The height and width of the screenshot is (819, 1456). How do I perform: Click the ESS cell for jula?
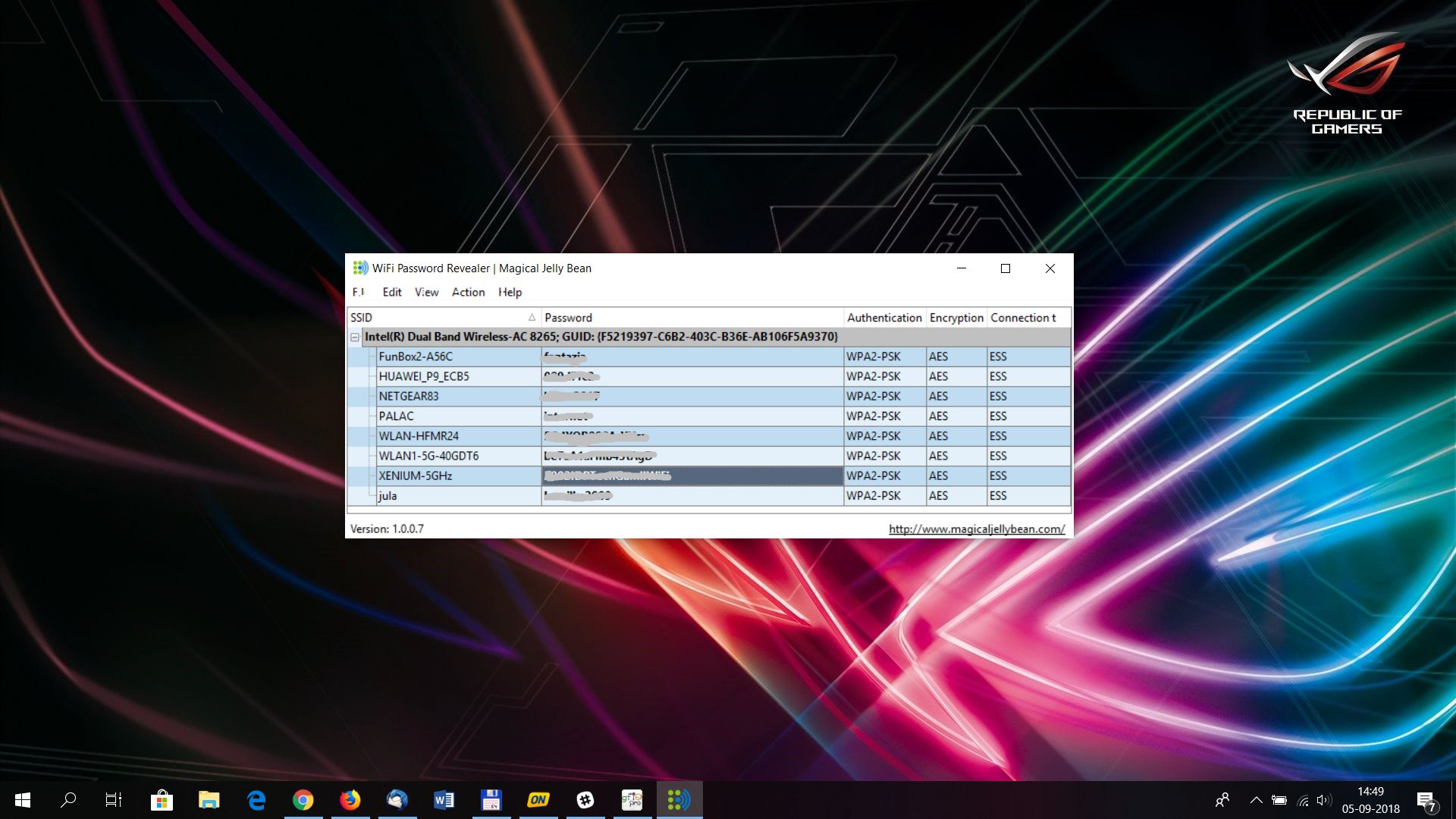click(1028, 496)
